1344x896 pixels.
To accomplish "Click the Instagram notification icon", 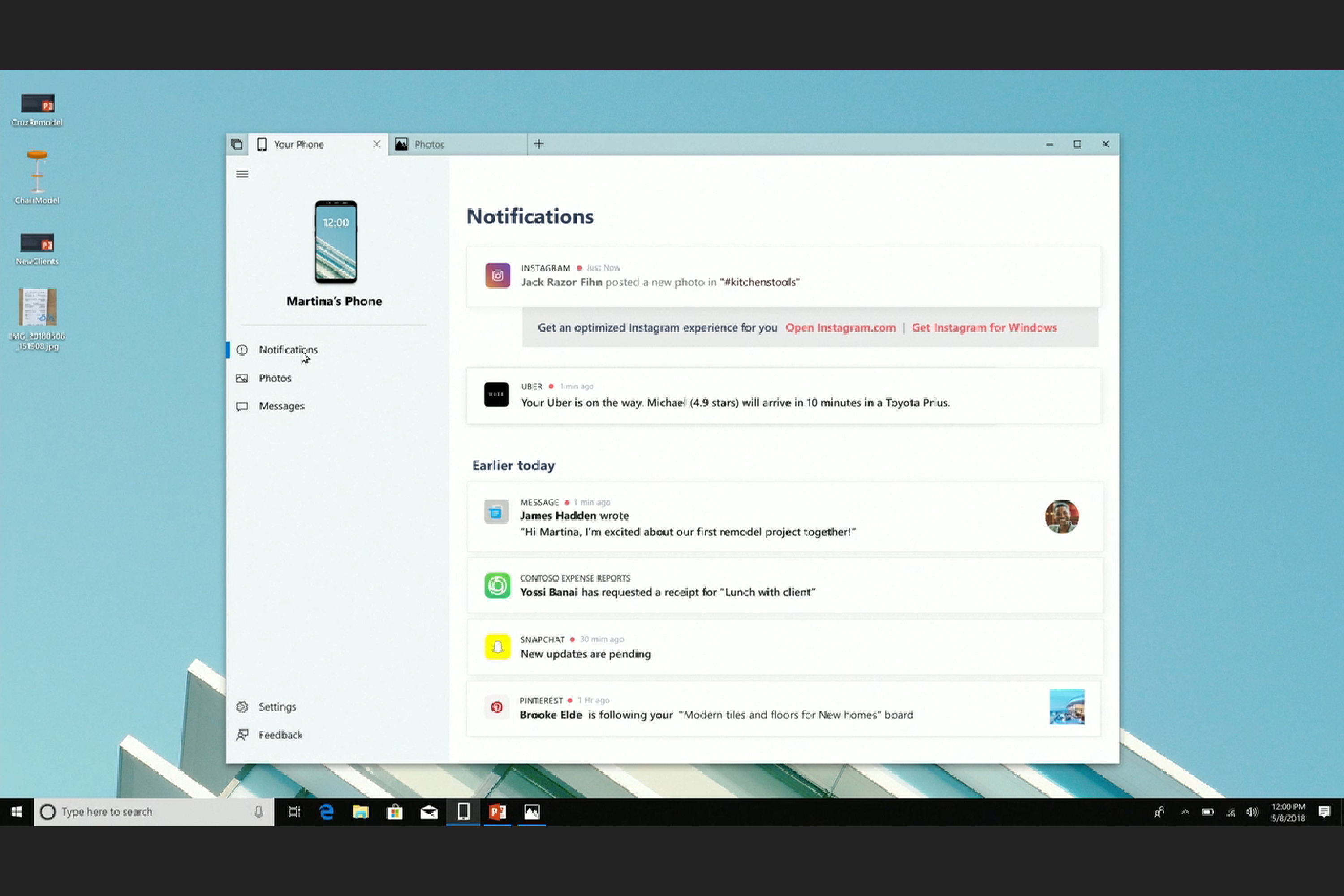I will pos(497,275).
